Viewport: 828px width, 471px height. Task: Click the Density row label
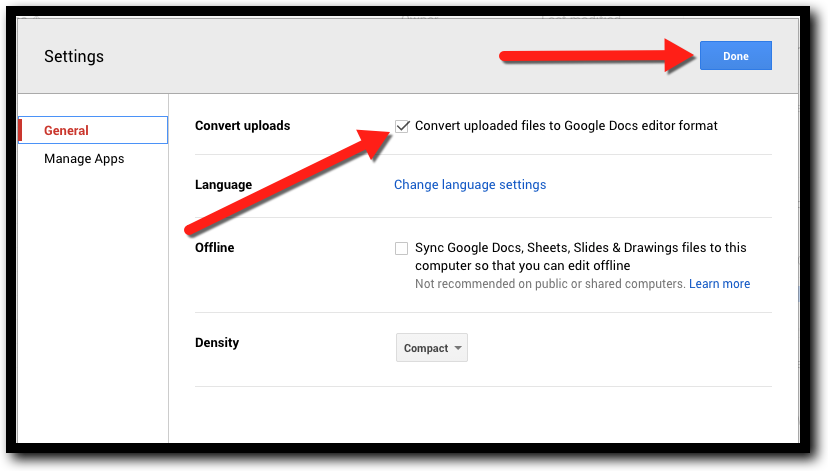tap(217, 343)
